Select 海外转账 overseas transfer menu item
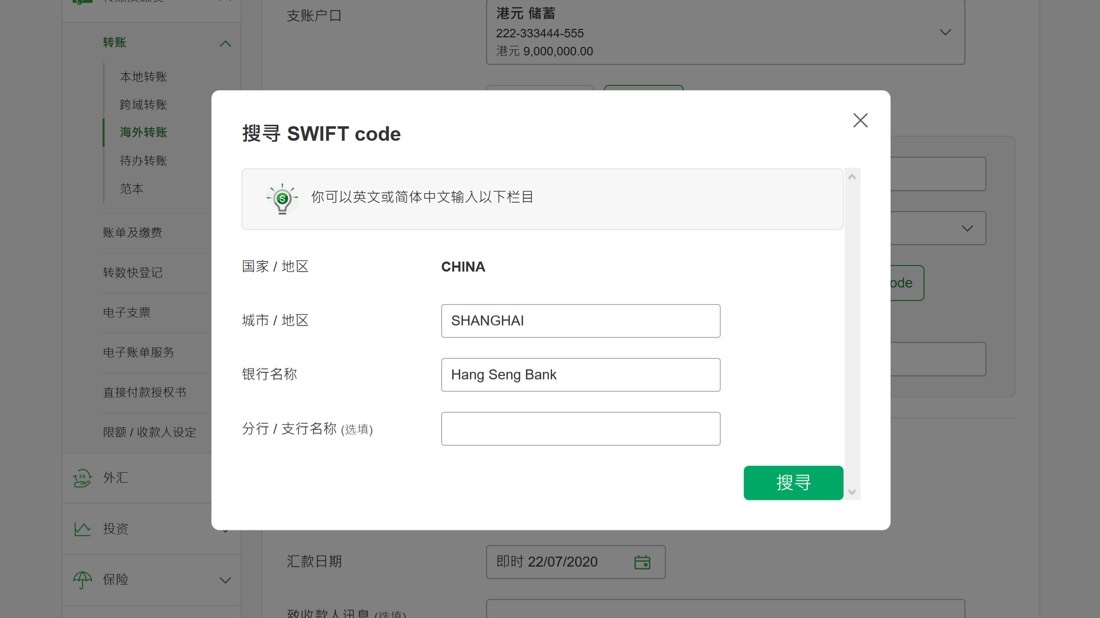Screen dimensions: 1100x618 tap(143, 132)
